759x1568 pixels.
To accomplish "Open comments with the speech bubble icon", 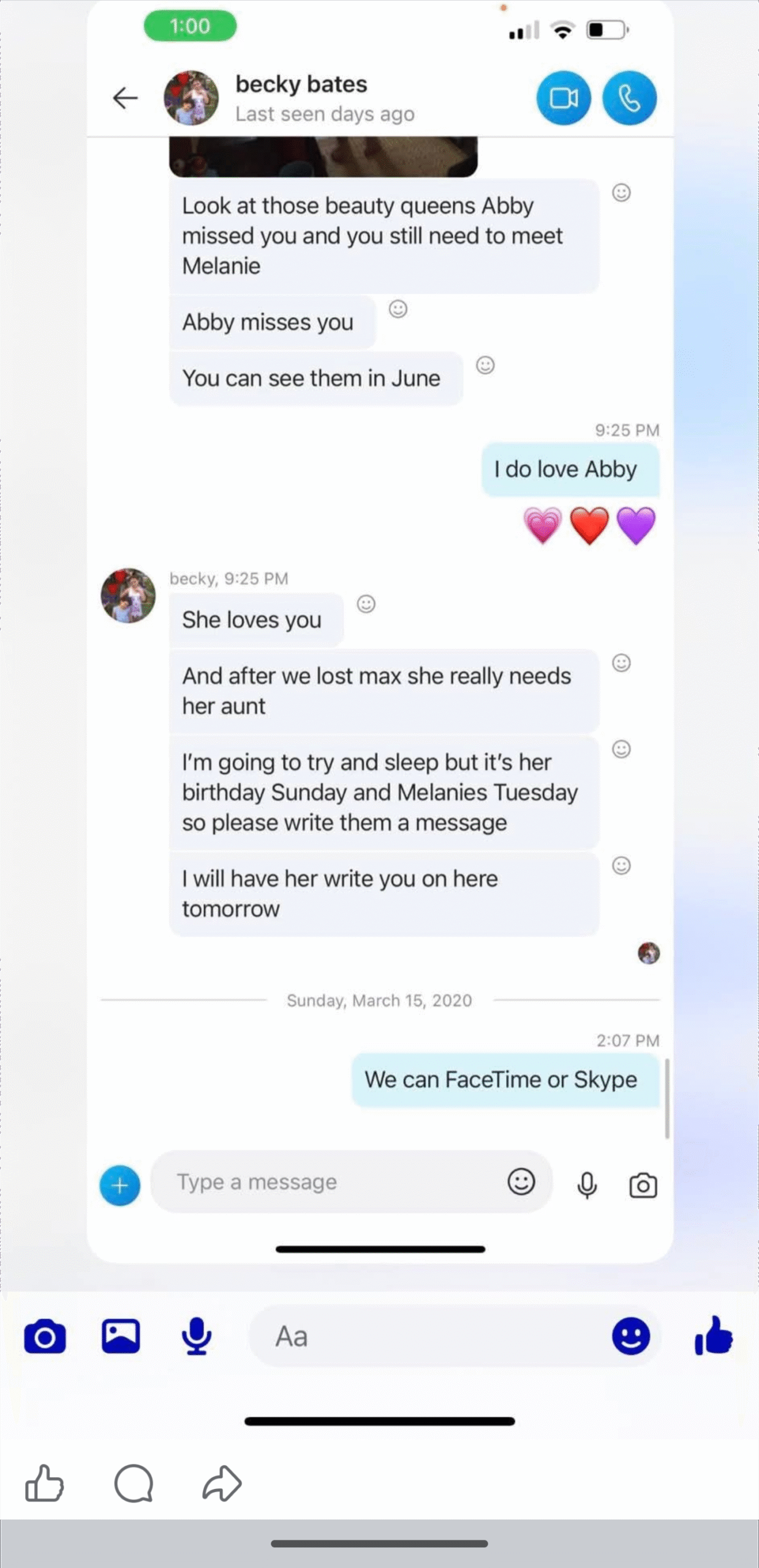I will (134, 1483).
